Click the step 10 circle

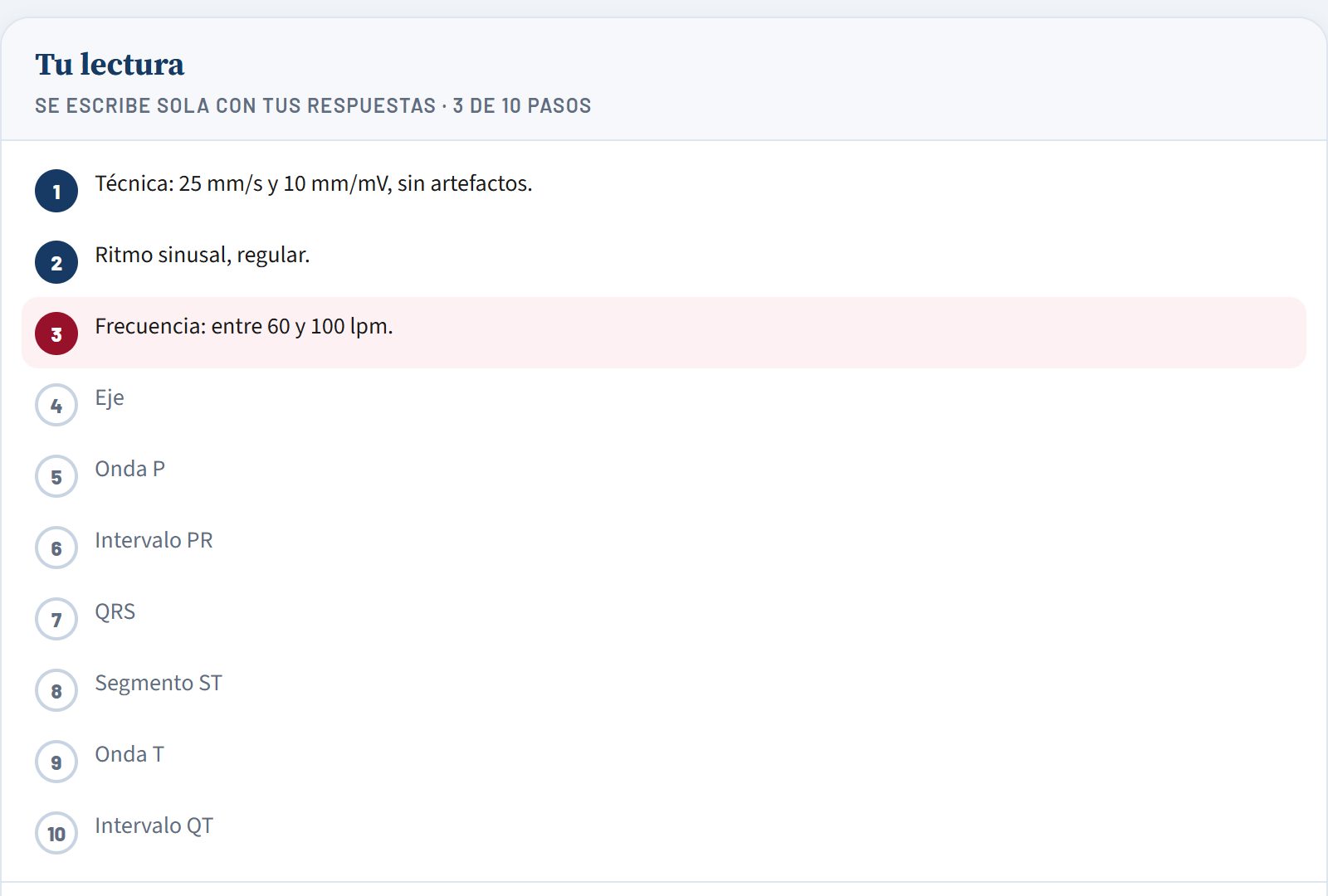(56, 833)
